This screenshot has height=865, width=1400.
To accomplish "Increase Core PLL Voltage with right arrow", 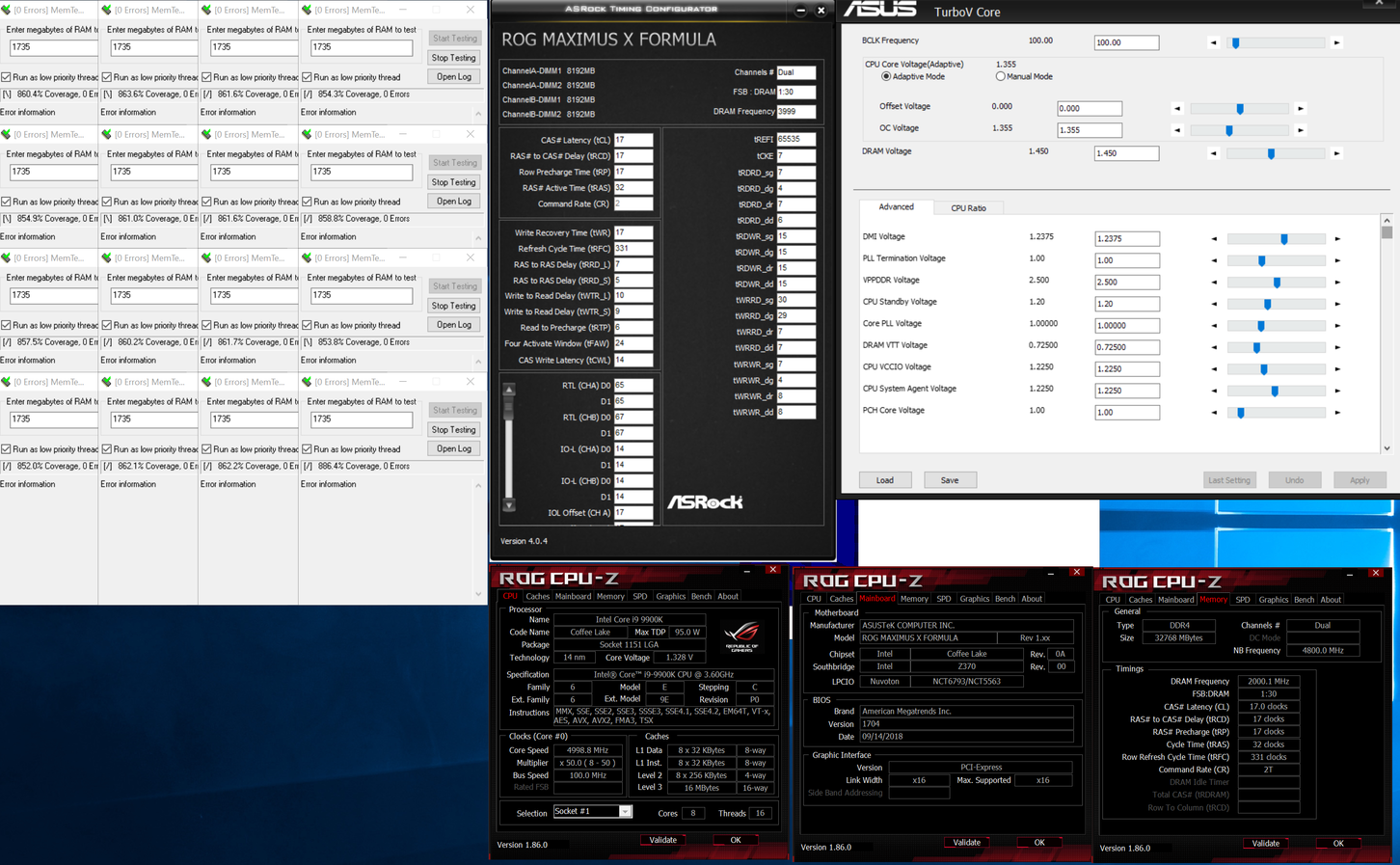I will pos(1337,326).
